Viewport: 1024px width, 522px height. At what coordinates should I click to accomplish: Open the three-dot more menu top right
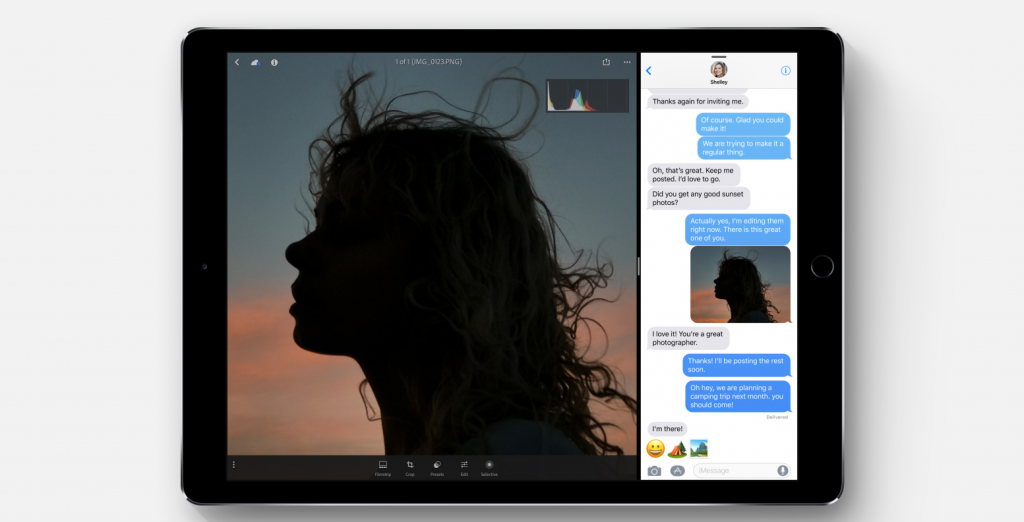(x=627, y=62)
